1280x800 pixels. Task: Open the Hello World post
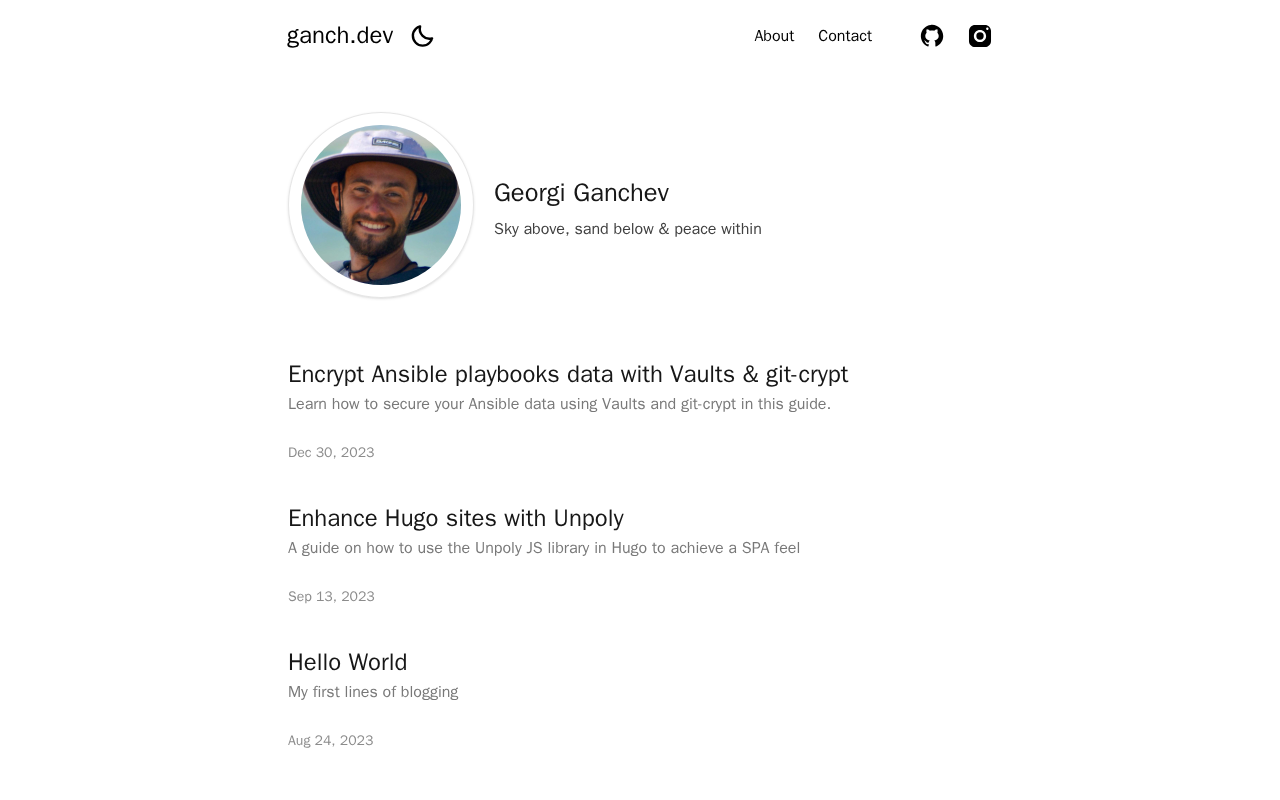[x=348, y=662]
